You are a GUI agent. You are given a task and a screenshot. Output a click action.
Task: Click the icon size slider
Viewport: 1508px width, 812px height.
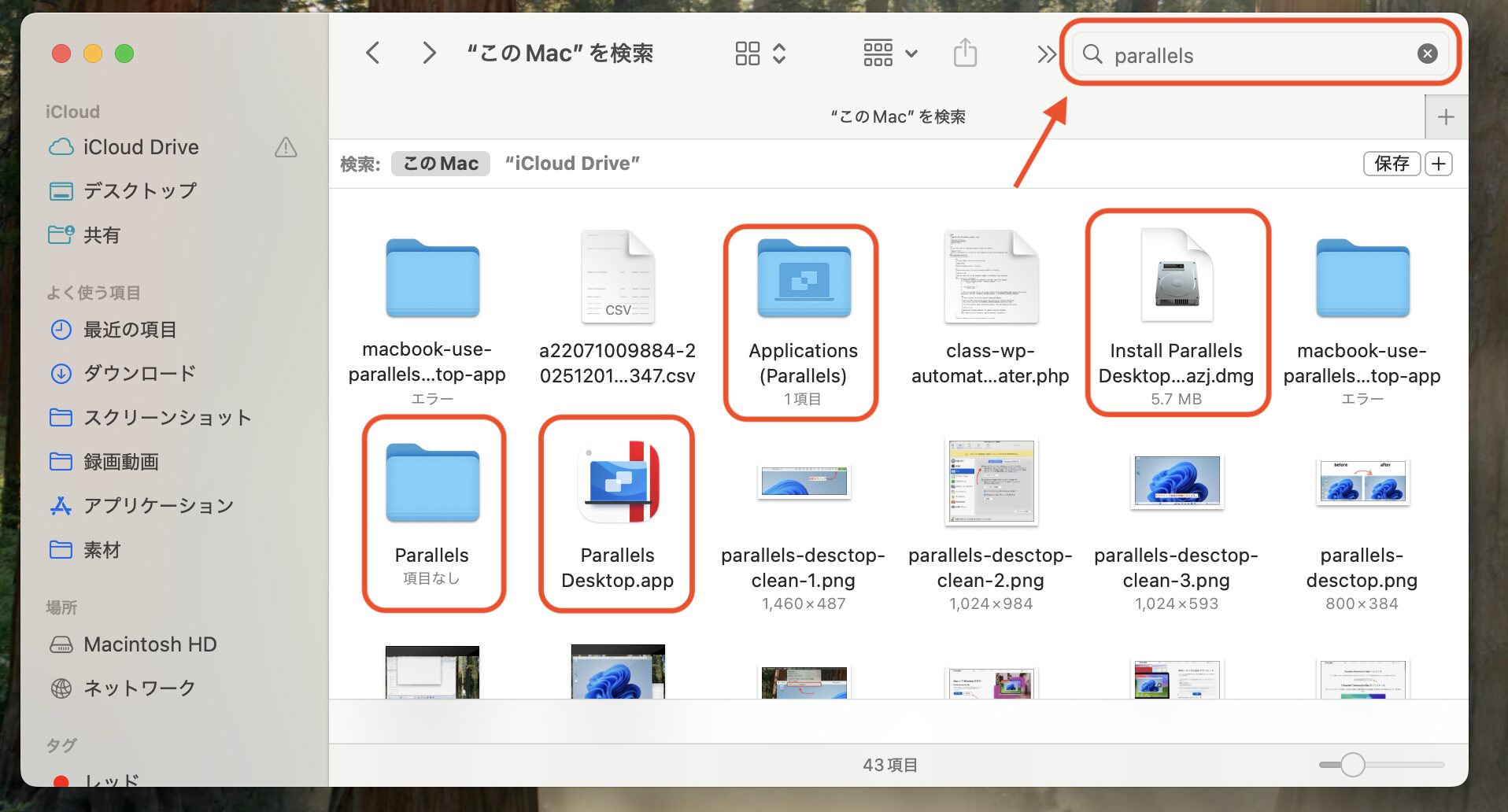1352,764
